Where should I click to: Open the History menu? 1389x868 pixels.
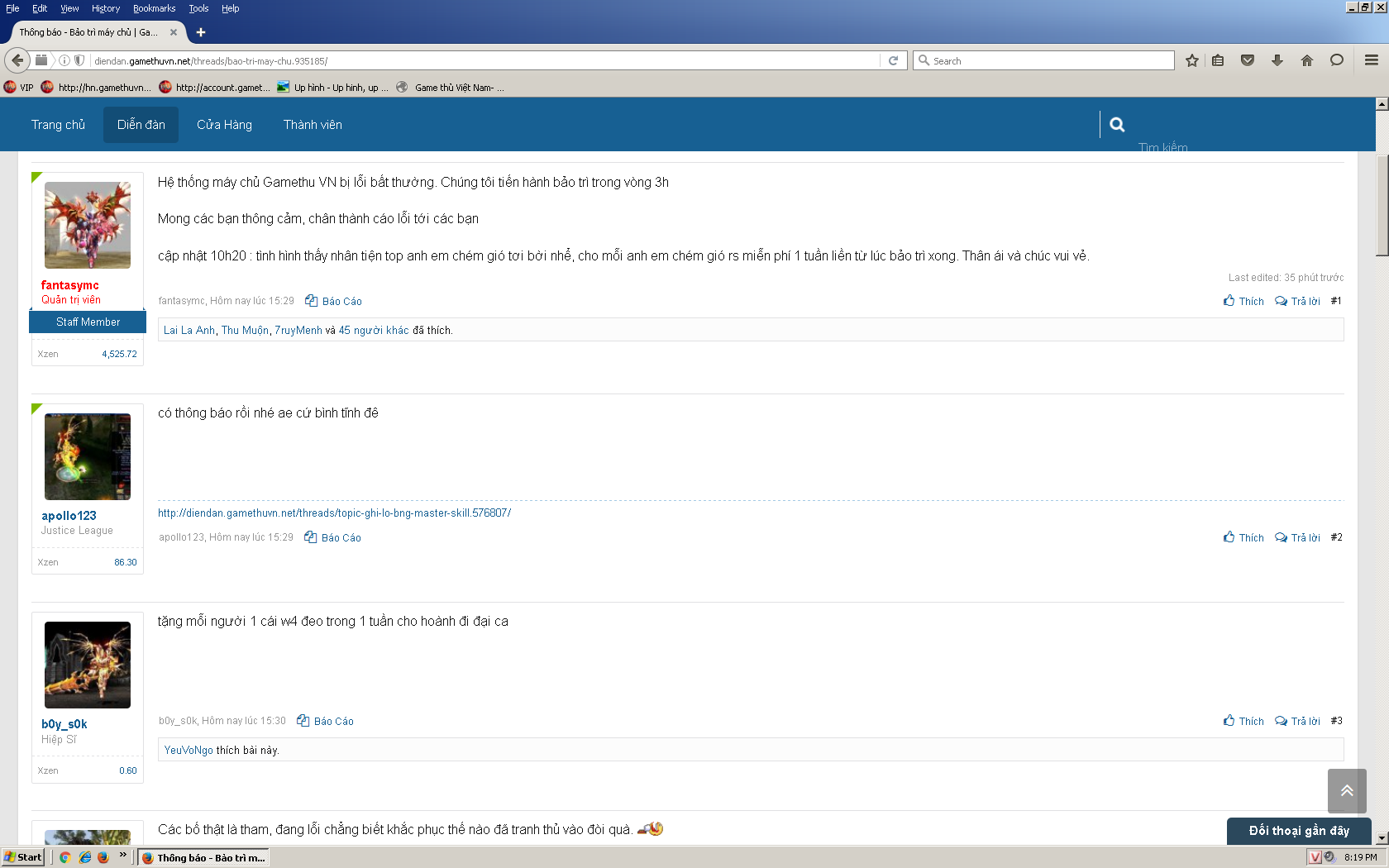(x=106, y=8)
